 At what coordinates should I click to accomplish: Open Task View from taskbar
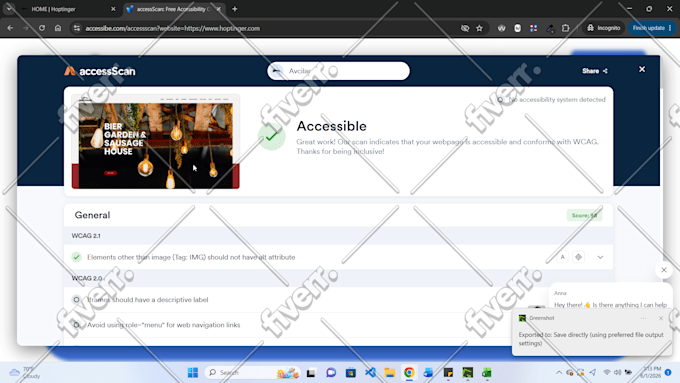click(x=311, y=373)
